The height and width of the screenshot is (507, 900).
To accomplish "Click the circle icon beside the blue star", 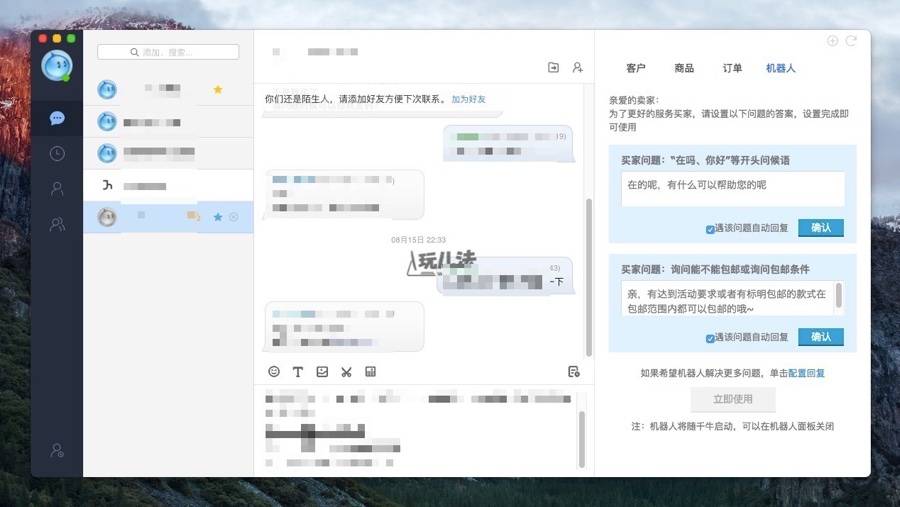I will pyautogui.click(x=234, y=217).
